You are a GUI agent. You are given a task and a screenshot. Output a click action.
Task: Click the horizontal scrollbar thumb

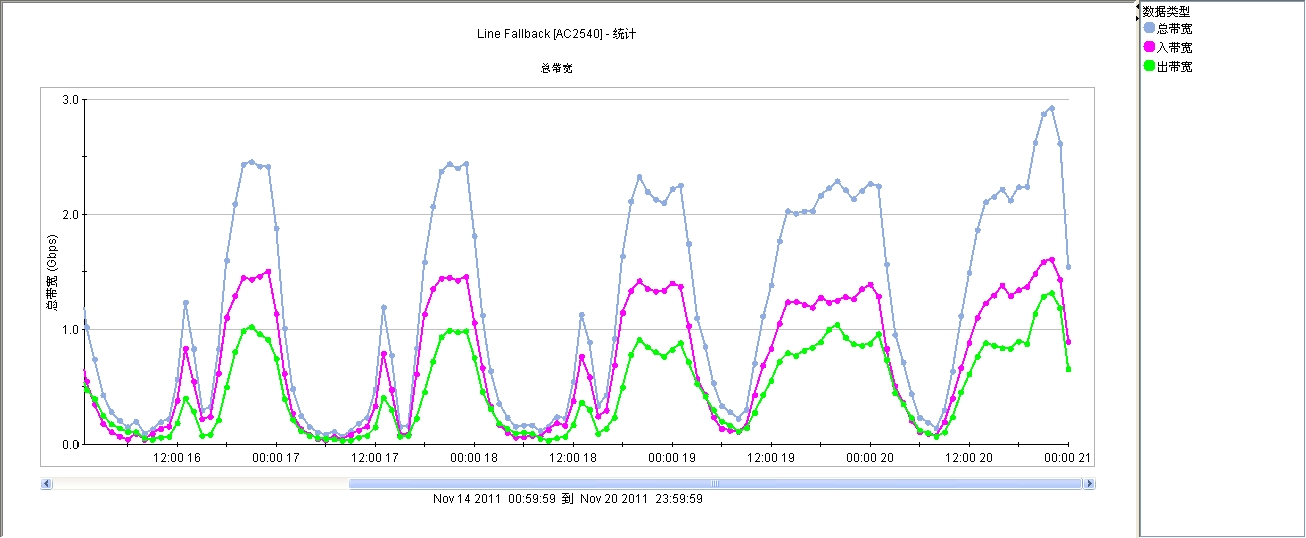pyautogui.click(x=715, y=484)
